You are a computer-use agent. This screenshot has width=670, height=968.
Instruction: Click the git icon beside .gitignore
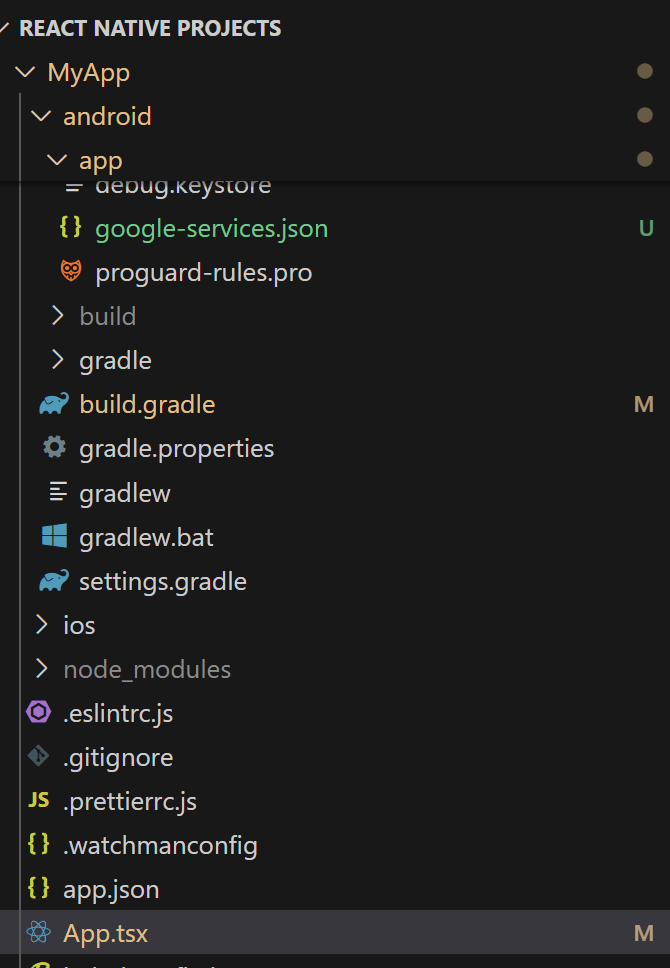[x=38, y=756]
